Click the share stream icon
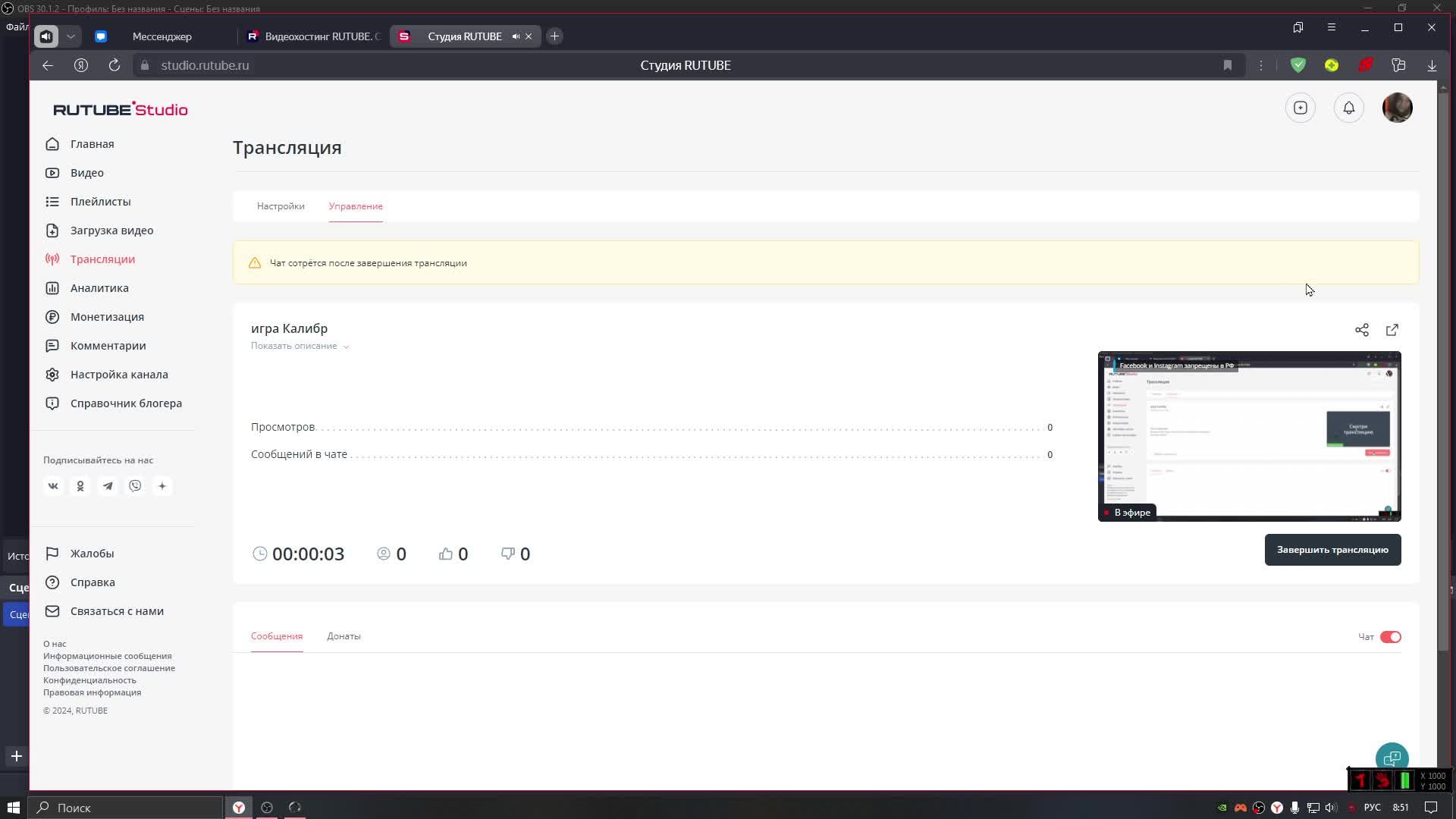 click(1362, 330)
